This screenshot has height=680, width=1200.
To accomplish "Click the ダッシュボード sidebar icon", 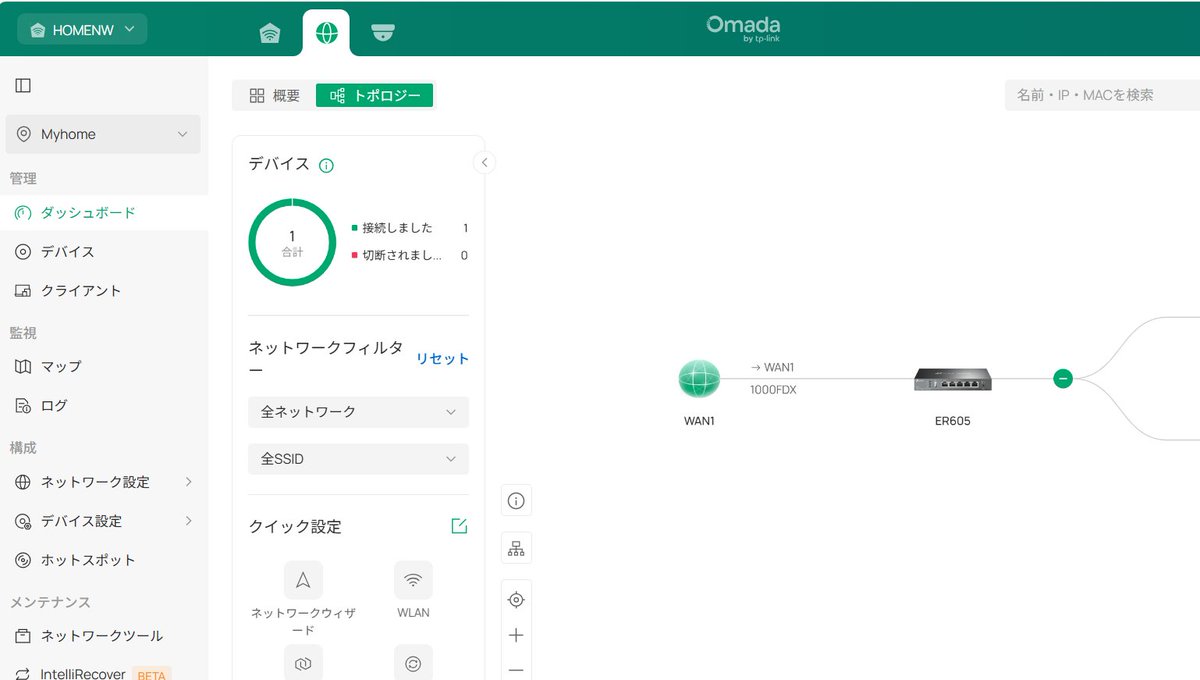I will click(23, 213).
